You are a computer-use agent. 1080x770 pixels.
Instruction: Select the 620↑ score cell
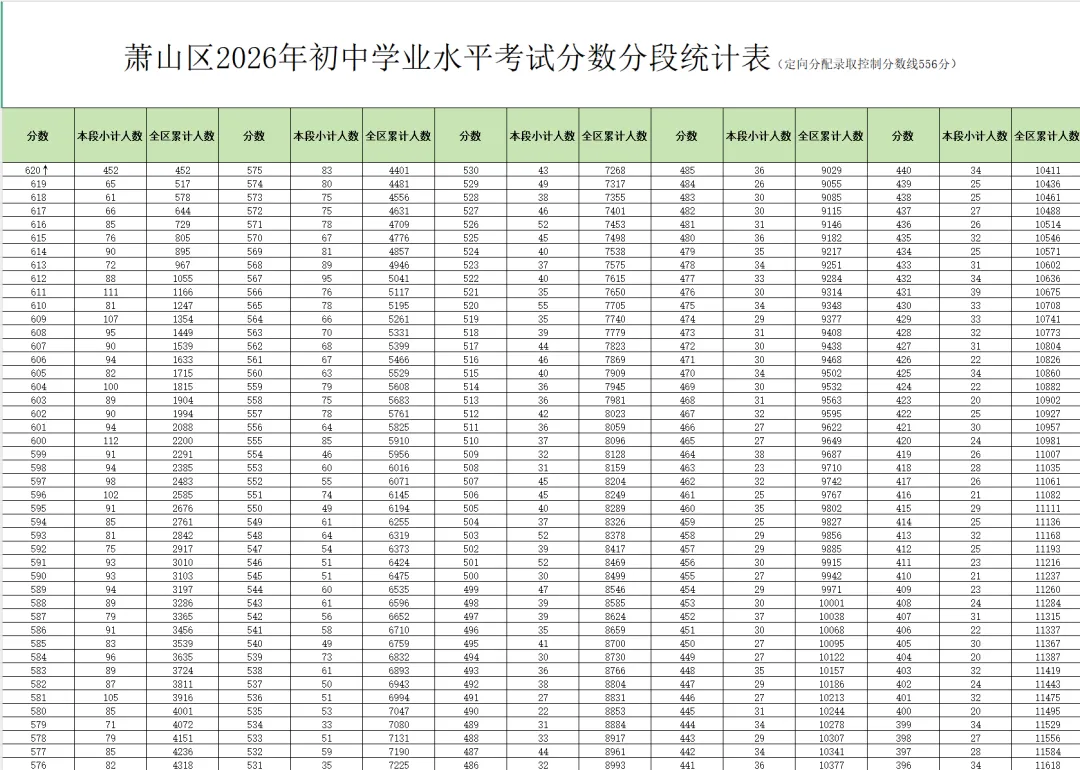coord(38,170)
